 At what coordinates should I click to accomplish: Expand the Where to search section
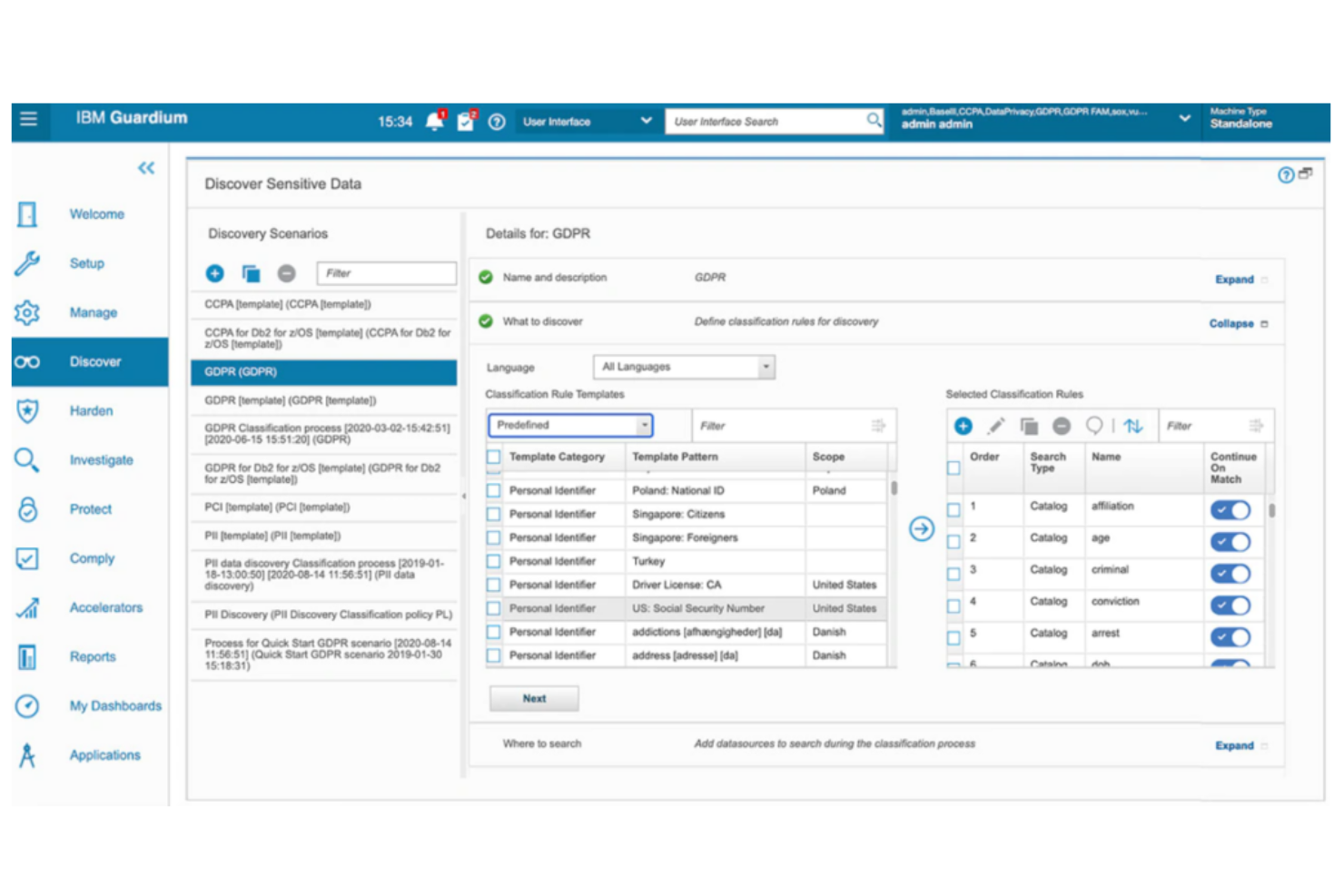[x=1234, y=744]
